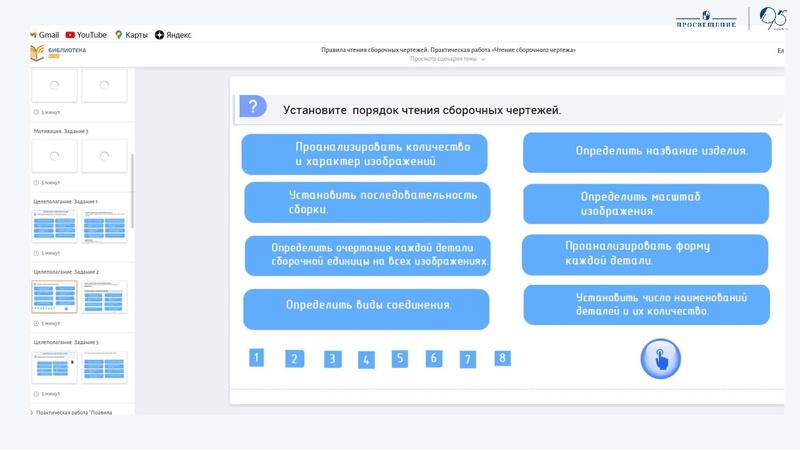This screenshot has height=450, width=800.
Task: Click the Библиотека book logo
Action: point(37,53)
